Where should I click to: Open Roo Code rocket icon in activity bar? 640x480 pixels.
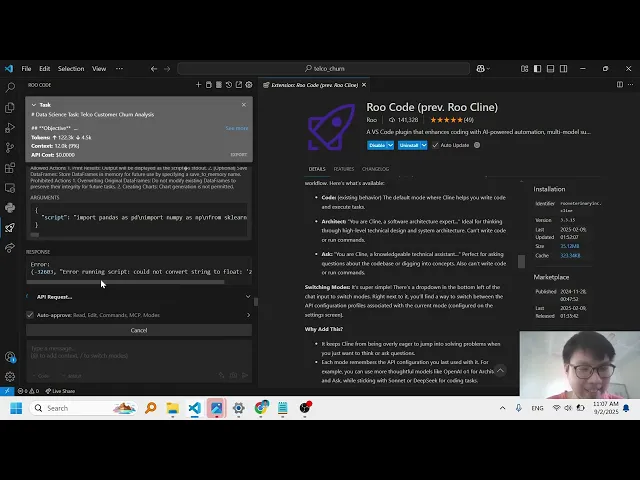tap(10, 228)
